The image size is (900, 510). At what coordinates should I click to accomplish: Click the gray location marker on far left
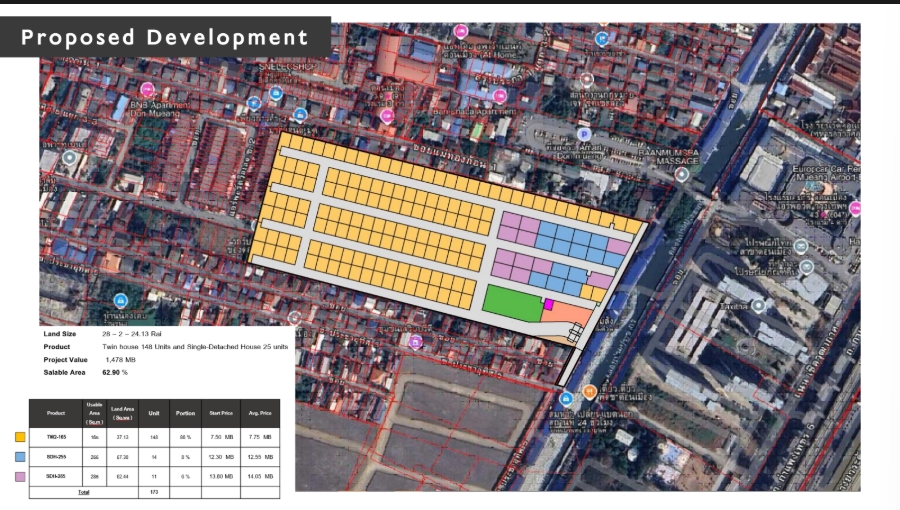tap(69, 158)
